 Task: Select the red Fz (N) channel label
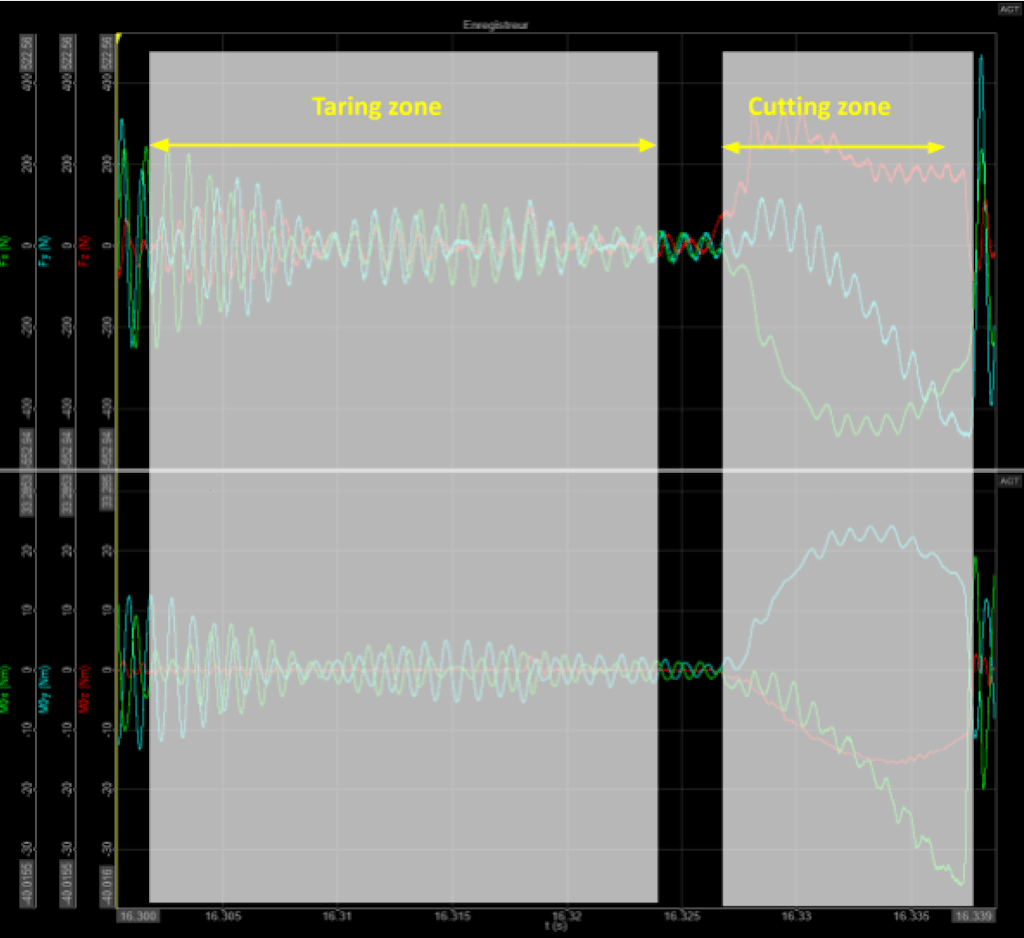tap(84, 251)
